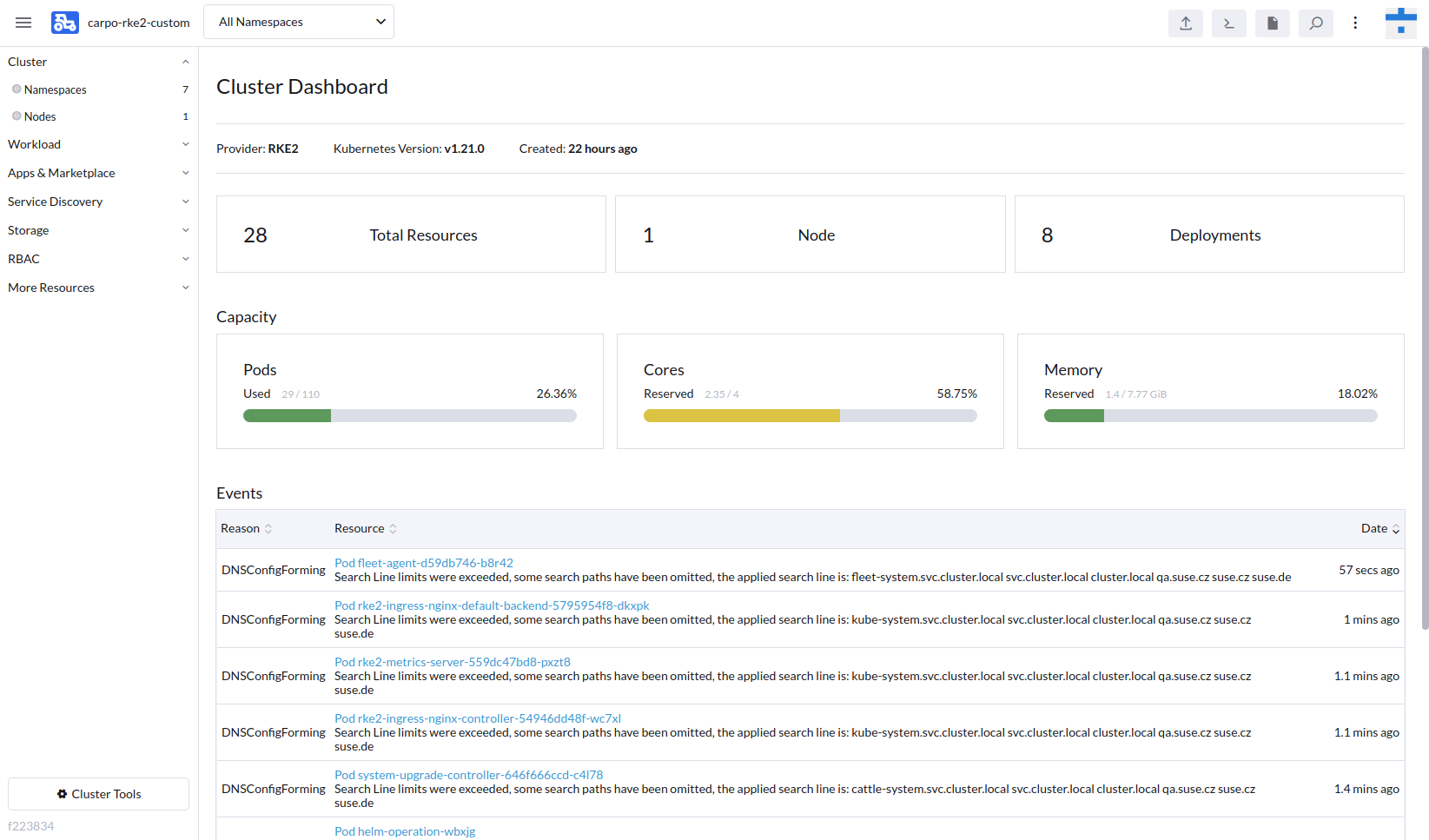
Task: Open the hamburger navigation menu
Action: [x=23, y=22]
